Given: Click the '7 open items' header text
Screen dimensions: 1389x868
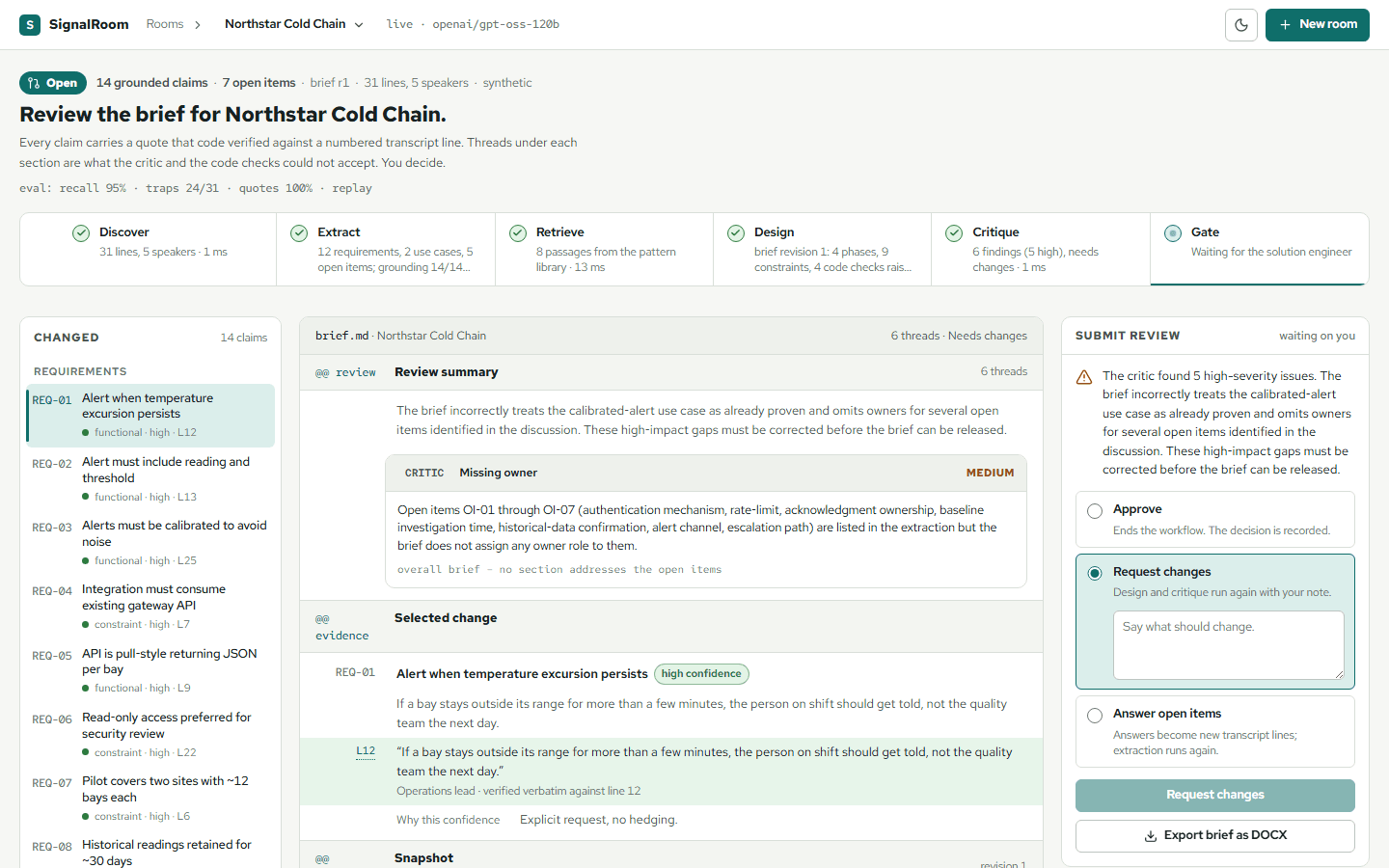Looking at the screenshot, I should point(259,83).
